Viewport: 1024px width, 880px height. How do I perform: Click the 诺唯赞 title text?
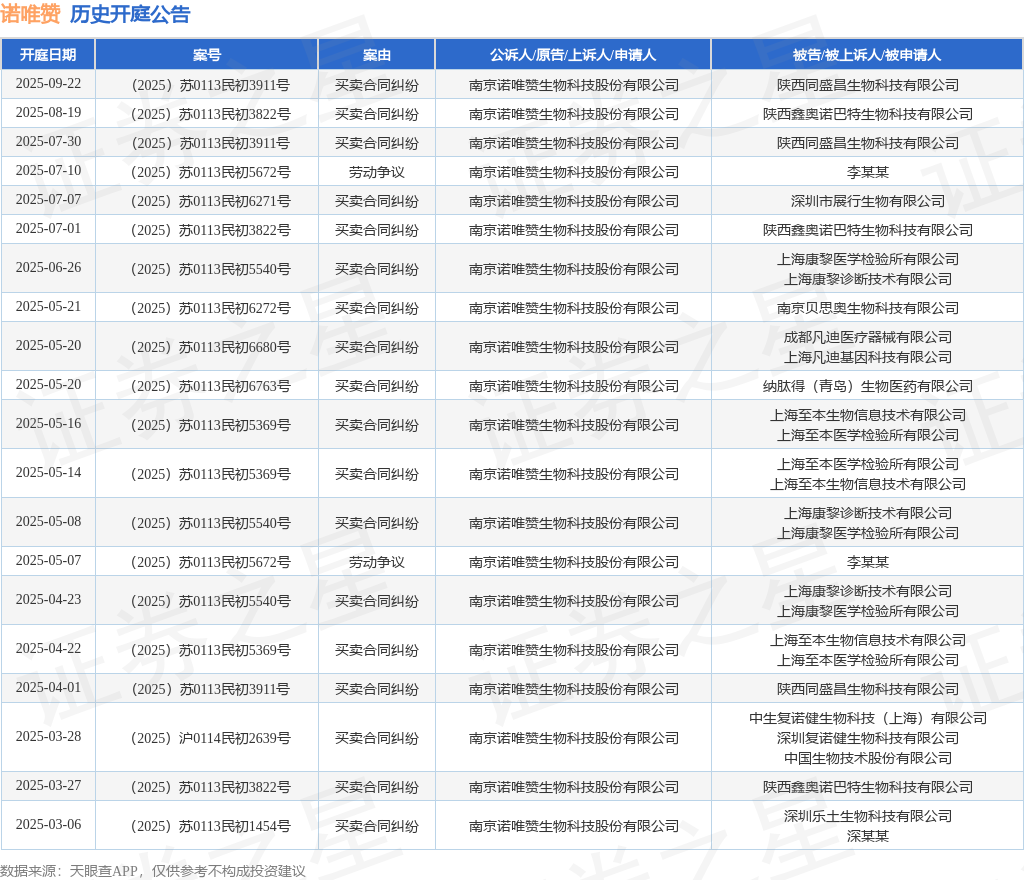pyautogui.click(x=30, y=14)
